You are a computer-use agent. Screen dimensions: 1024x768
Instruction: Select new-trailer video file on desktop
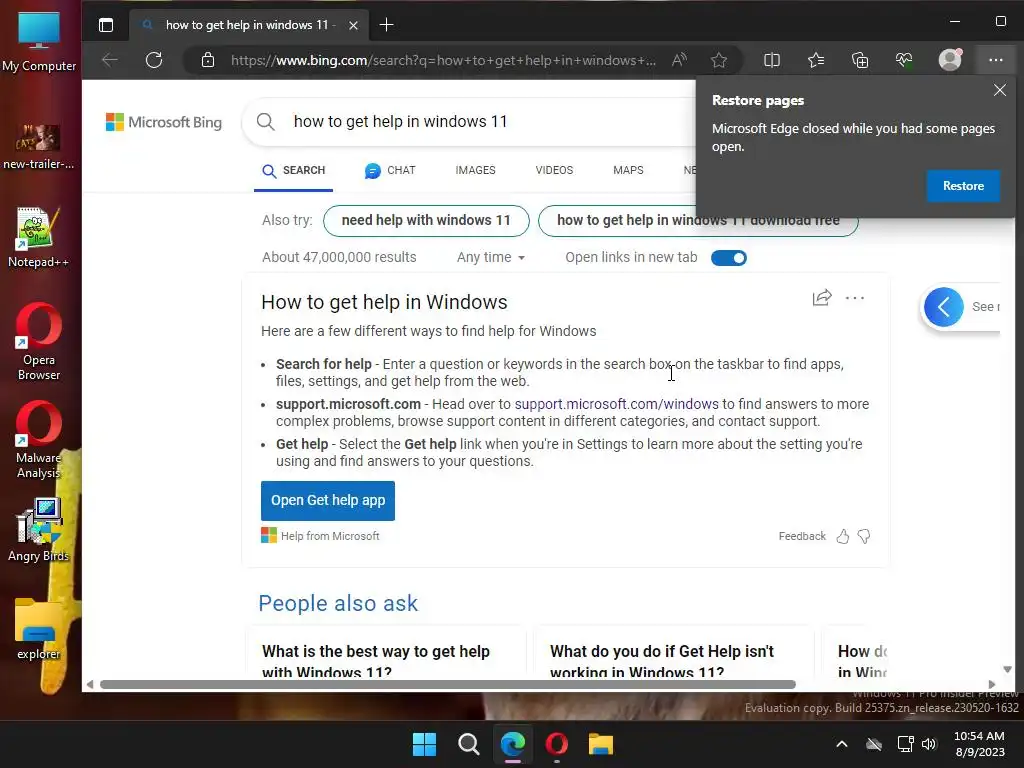39,146
